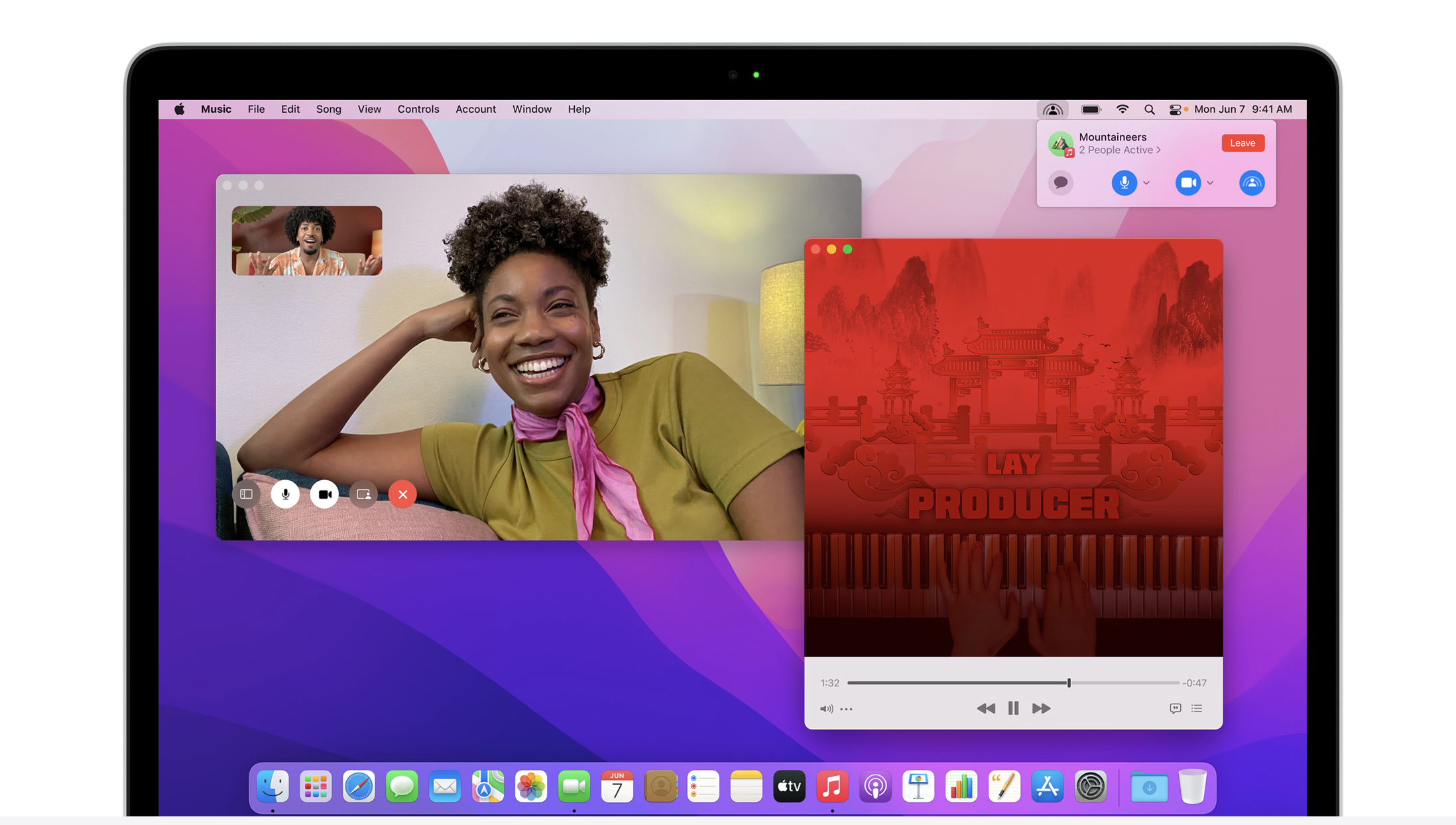This screenshot has width=1456, height=825.
Task: Expand microphone options dropdown in SharePlay bar
Action: click(1147, 182)
